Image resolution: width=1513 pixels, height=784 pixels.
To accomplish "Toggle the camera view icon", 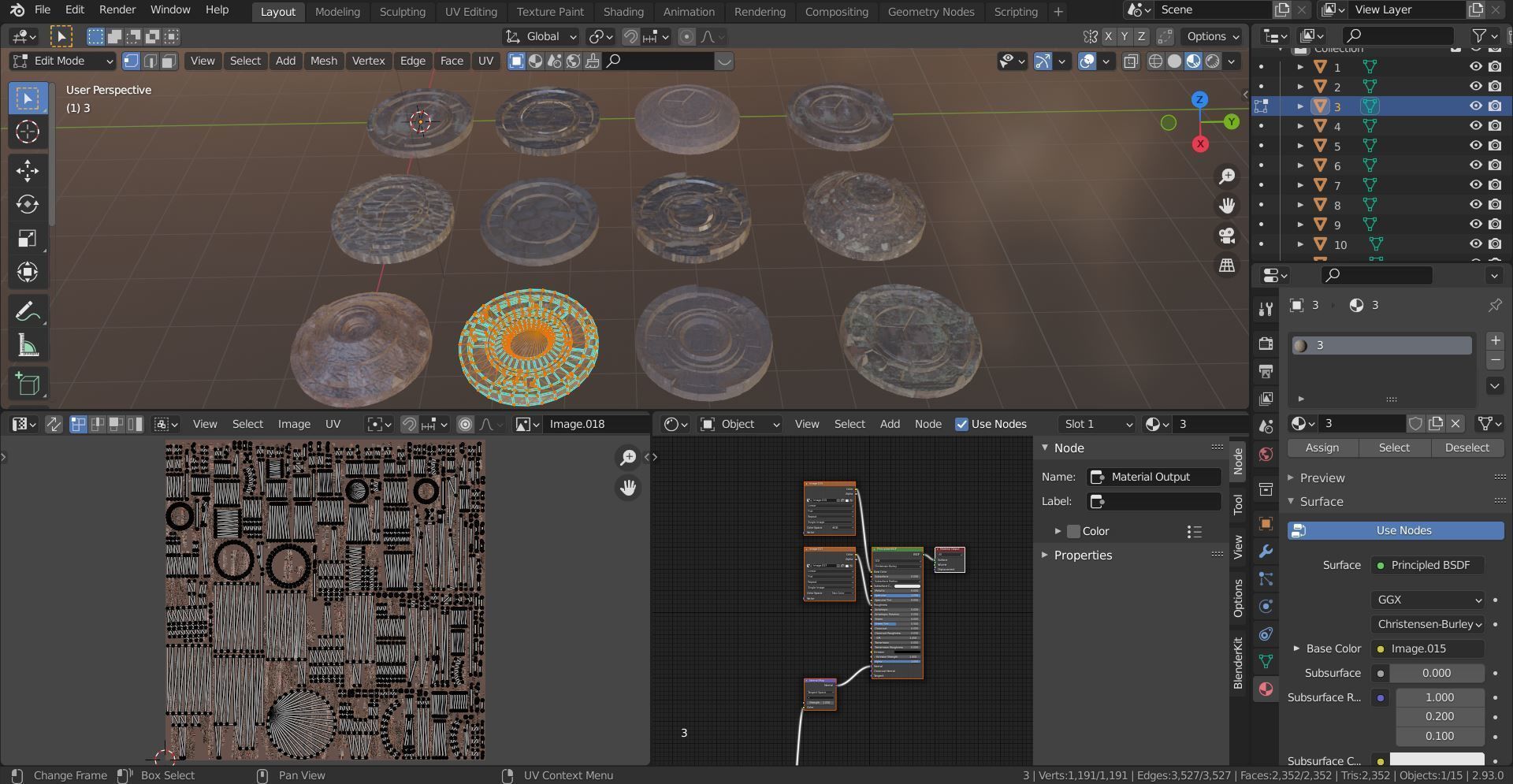I will (1227, 236).
